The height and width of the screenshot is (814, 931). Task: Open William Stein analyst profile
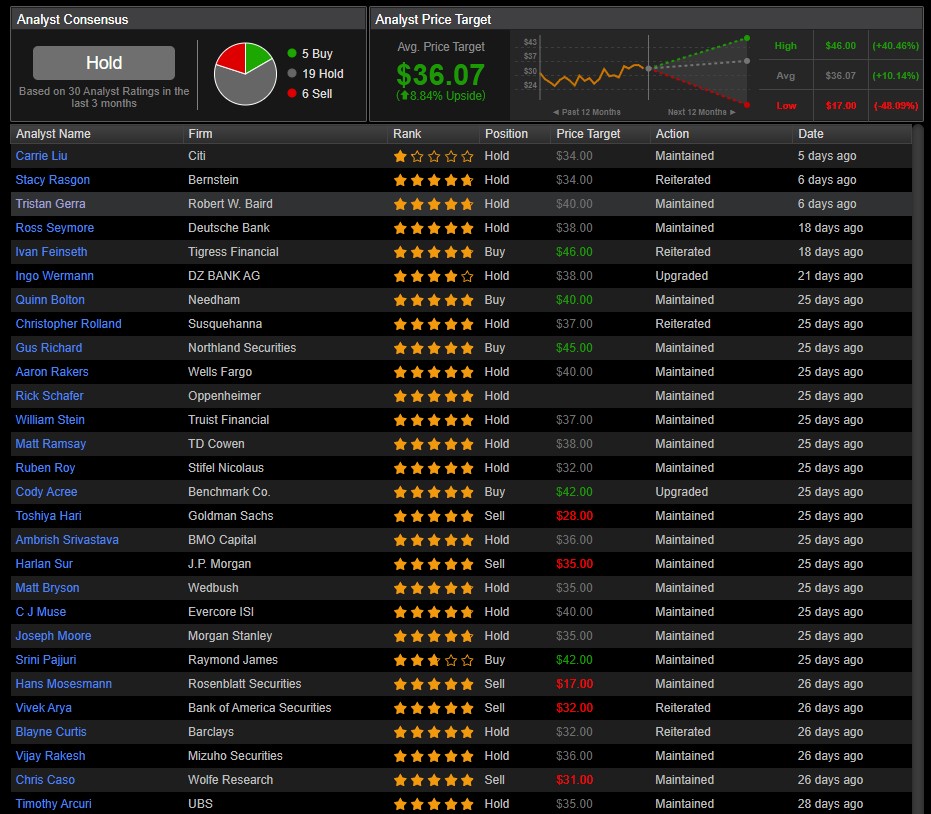[50, 420]
